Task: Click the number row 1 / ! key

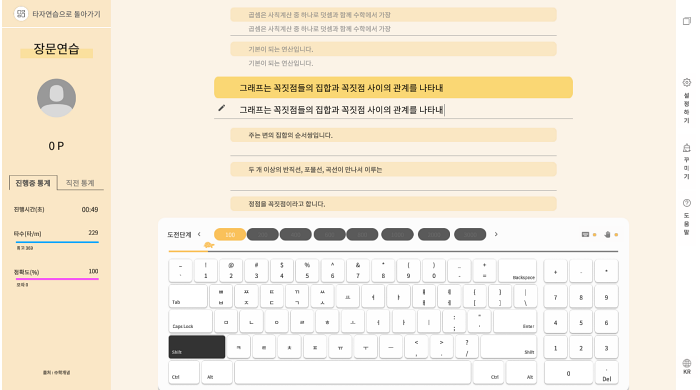Action: click(x=206, y=271)
